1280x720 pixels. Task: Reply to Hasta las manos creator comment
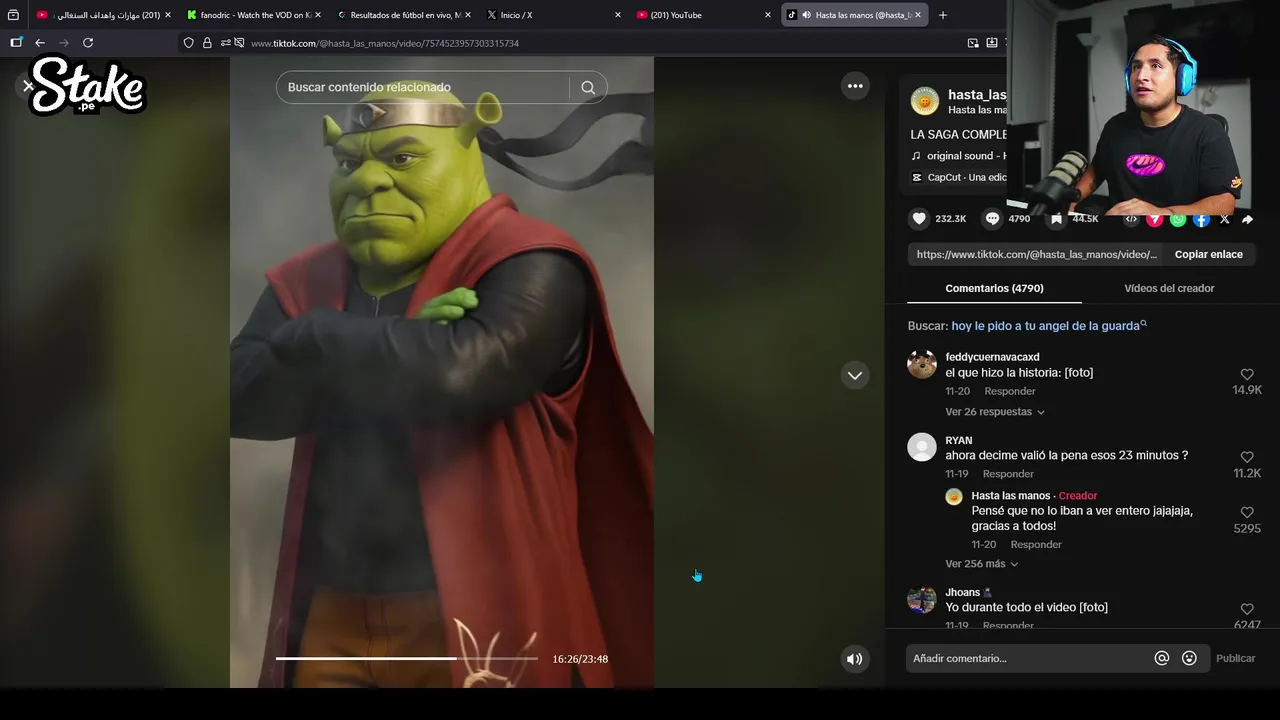click(1035, 545)
